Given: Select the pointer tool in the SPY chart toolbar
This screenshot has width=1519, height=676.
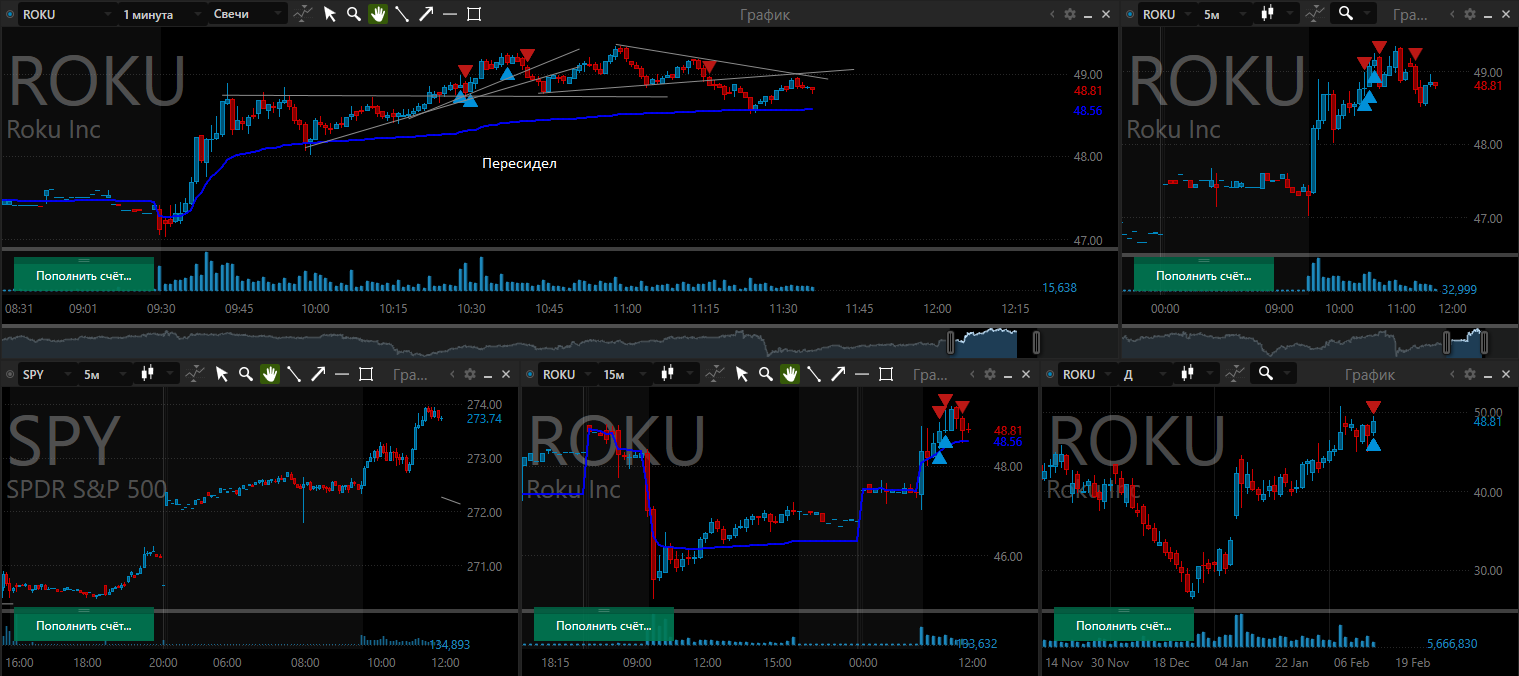Looking at the screenshot, I should click(x=222, y=374).
